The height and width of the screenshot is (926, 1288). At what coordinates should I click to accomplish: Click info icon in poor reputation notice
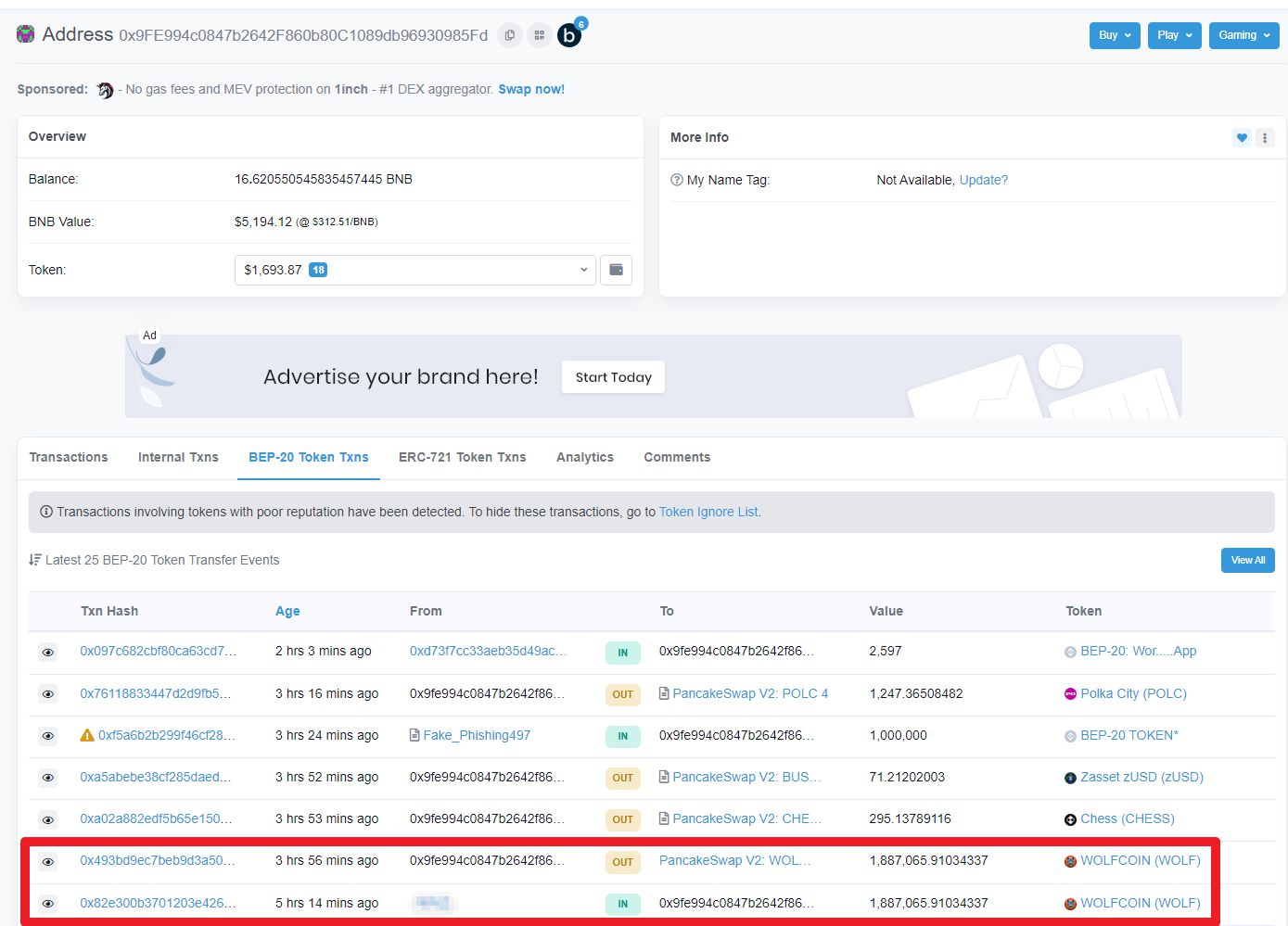46,512
